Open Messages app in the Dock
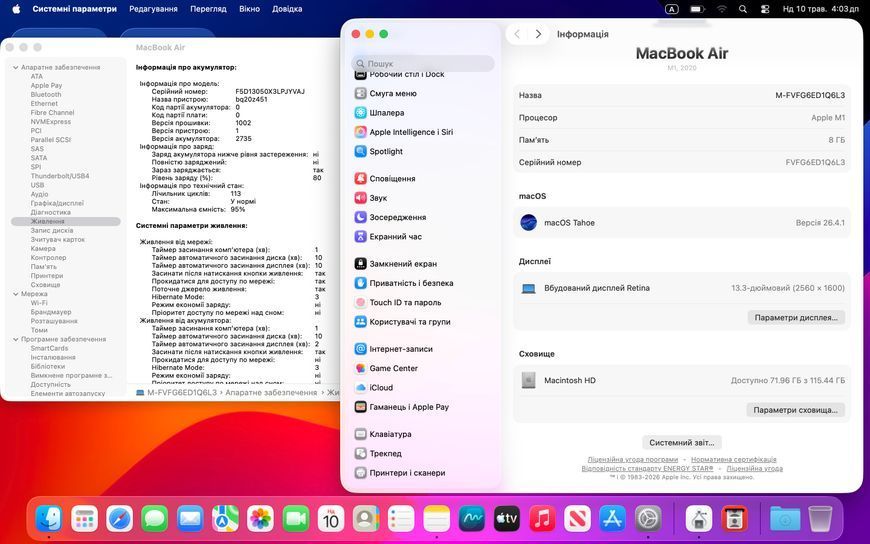The height and width of the screenshot is (544, 870). (x=155, y=519)
